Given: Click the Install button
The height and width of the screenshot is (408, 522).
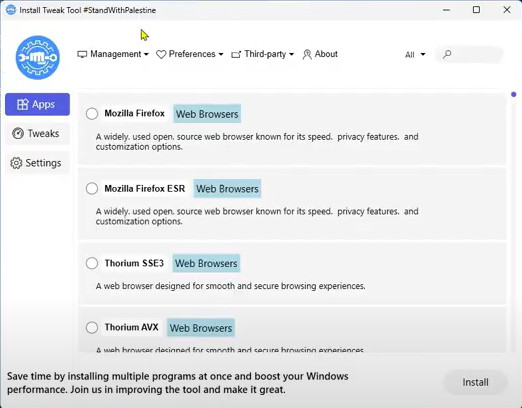Looking at the screenshot, I should point(475,382).
